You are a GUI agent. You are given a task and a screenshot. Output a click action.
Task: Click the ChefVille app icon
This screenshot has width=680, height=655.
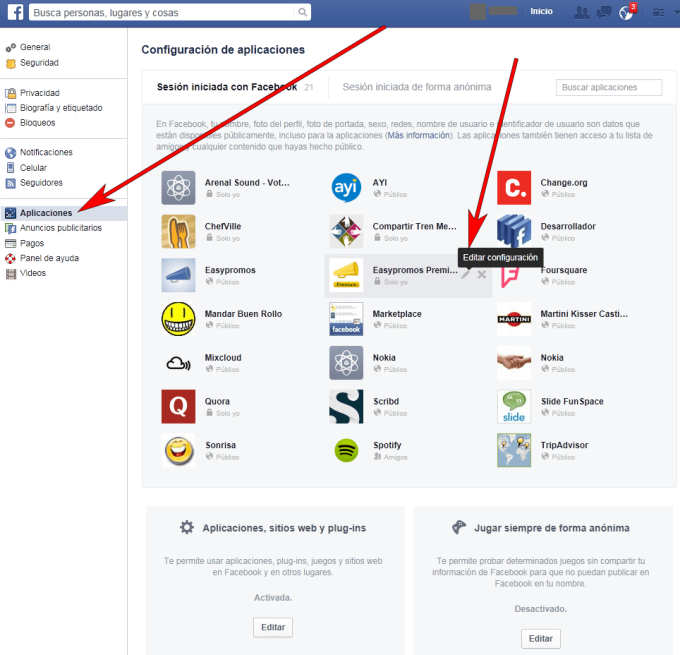coord(178,232)
